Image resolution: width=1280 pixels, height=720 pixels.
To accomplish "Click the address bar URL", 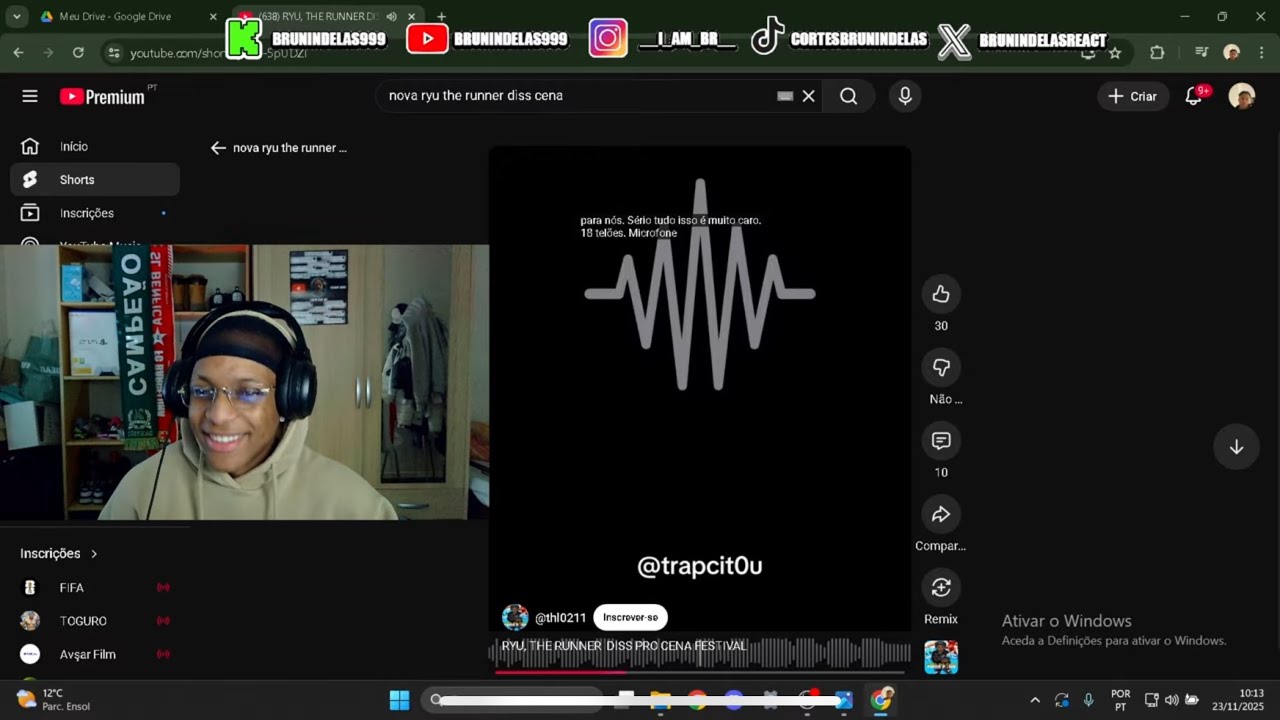I will [x=218, y=53].
